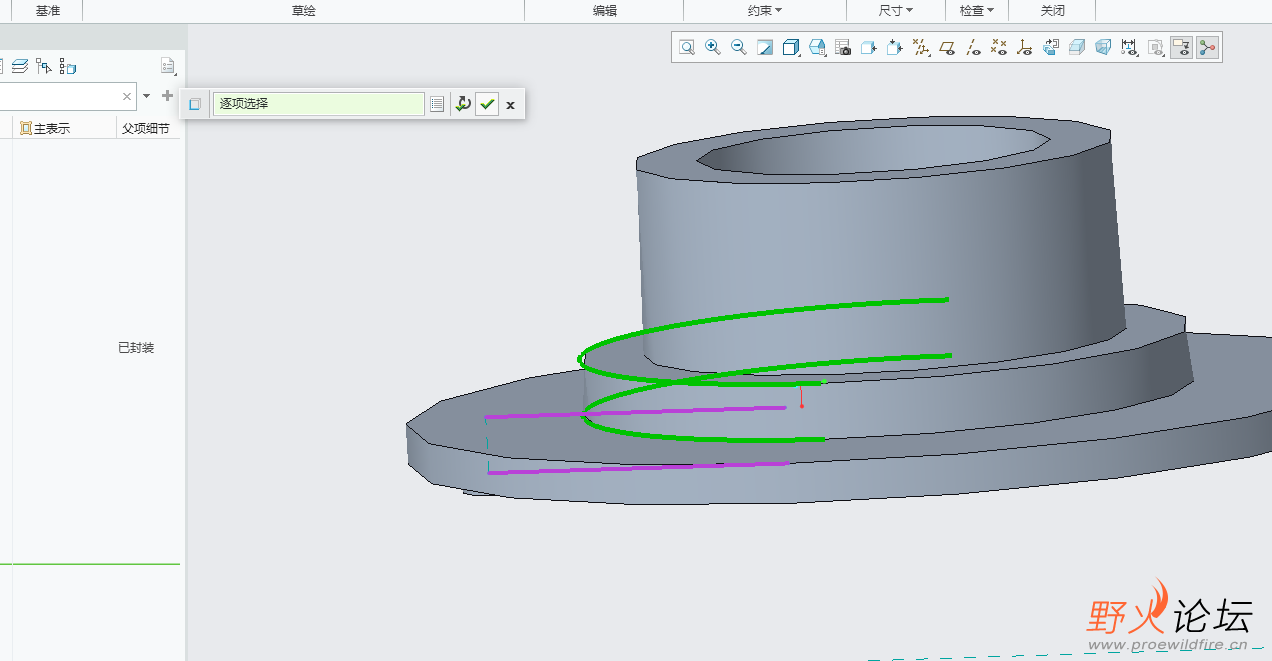Cancel selection with the X button
The image size is (1272, 661).
click(x=510, y=104)
